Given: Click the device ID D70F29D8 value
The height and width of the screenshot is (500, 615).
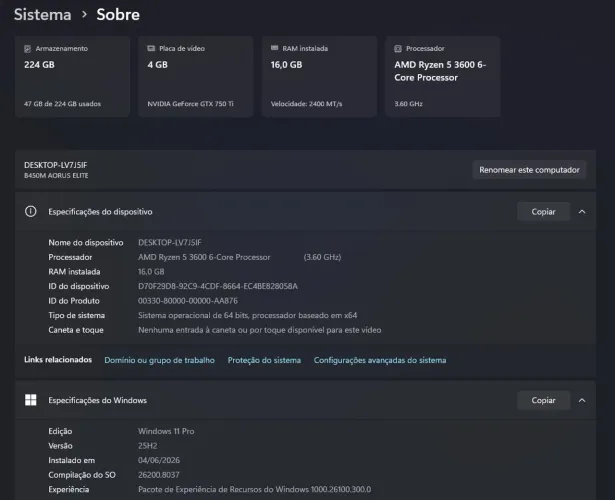Looking at the screenshot, I should [x=218, y=286].
